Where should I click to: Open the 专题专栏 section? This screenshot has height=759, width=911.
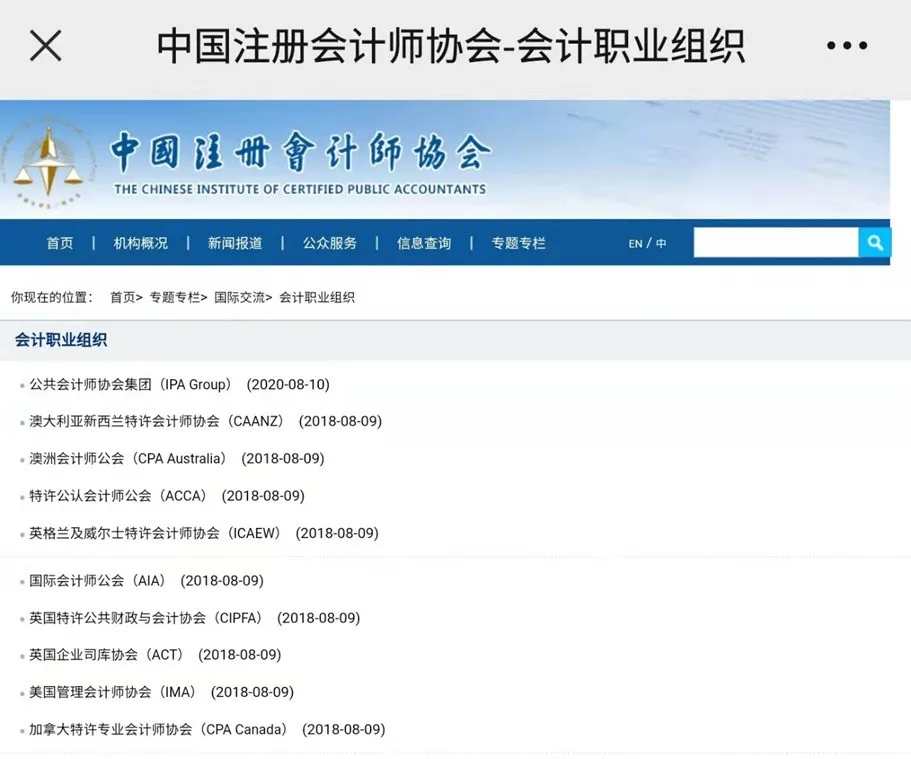pos(517,242)
